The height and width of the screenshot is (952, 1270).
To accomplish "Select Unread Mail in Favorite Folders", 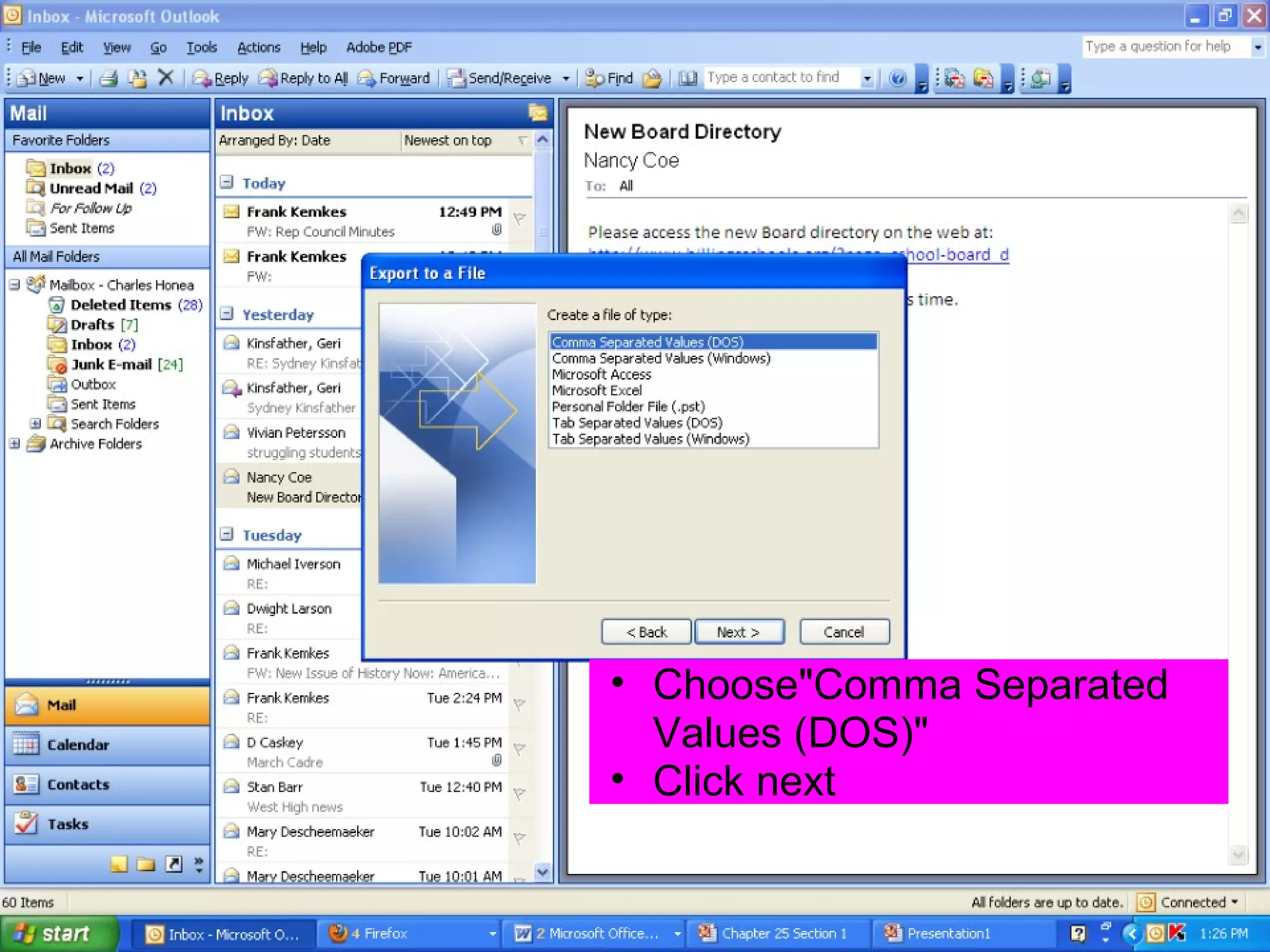I will (x=92, y=188).
